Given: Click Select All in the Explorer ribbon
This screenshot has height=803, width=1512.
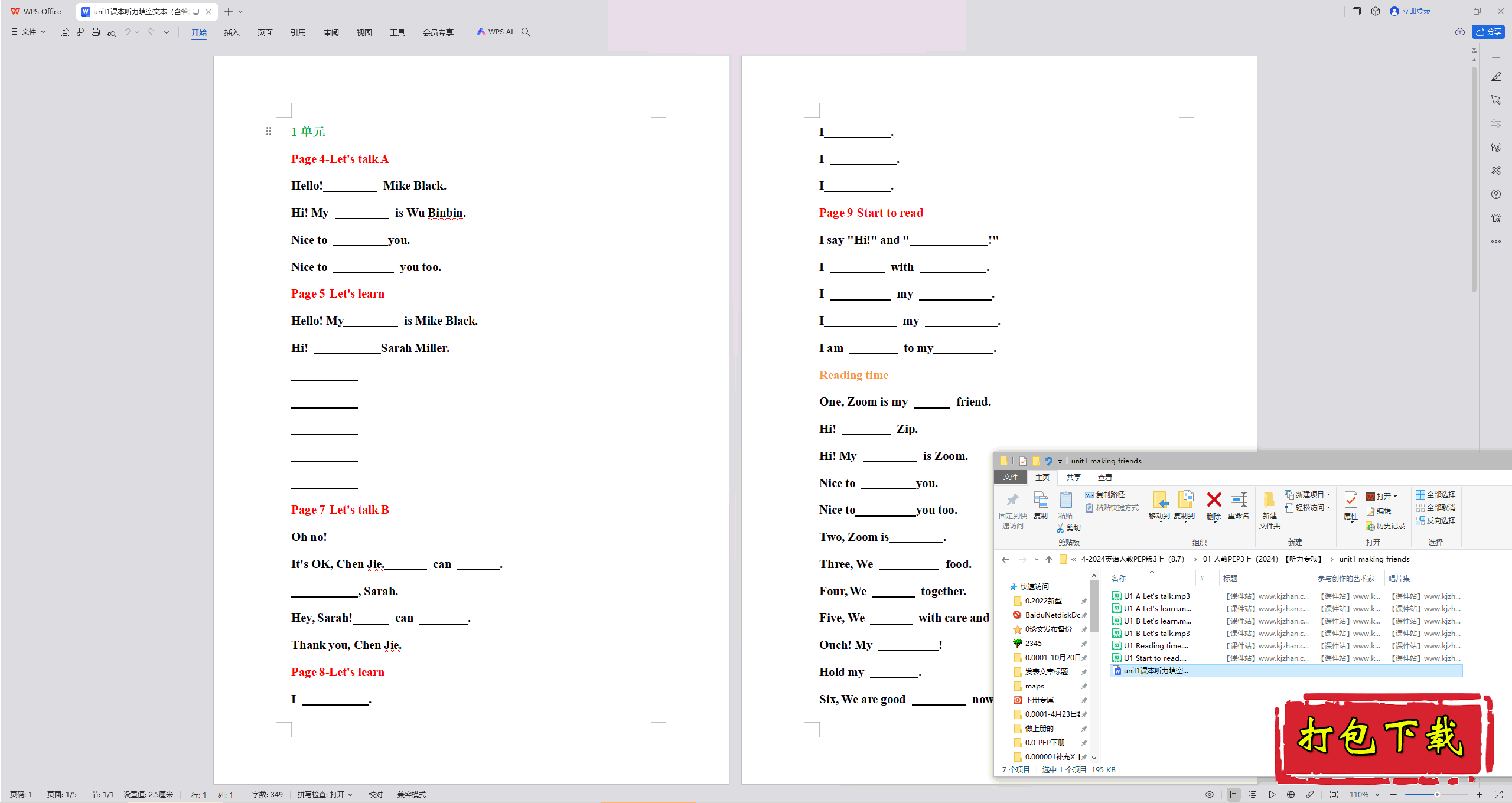Looking at the screenshot, I should (1435, 495).
